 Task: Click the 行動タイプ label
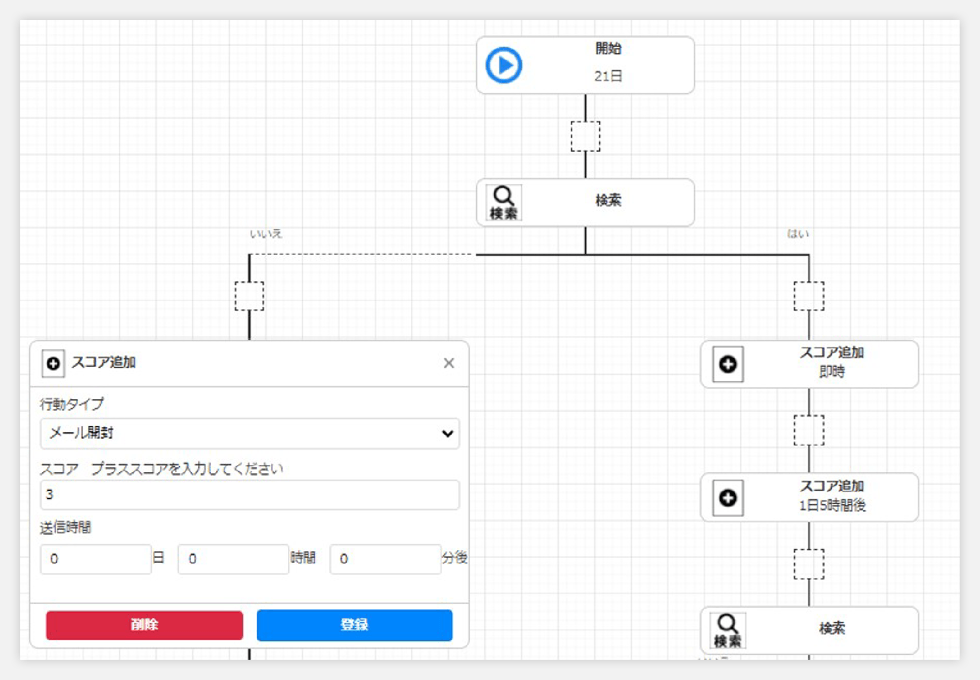point(72,404)
